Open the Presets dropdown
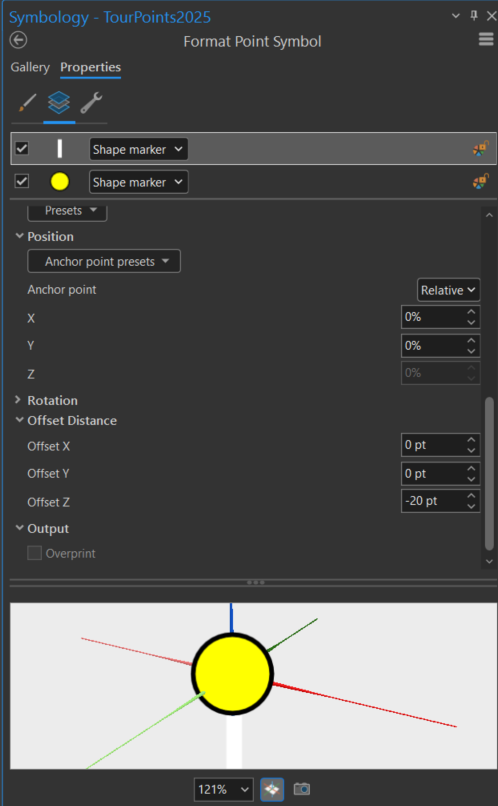Viewport: 498px width, 806px height. (67, 212)
